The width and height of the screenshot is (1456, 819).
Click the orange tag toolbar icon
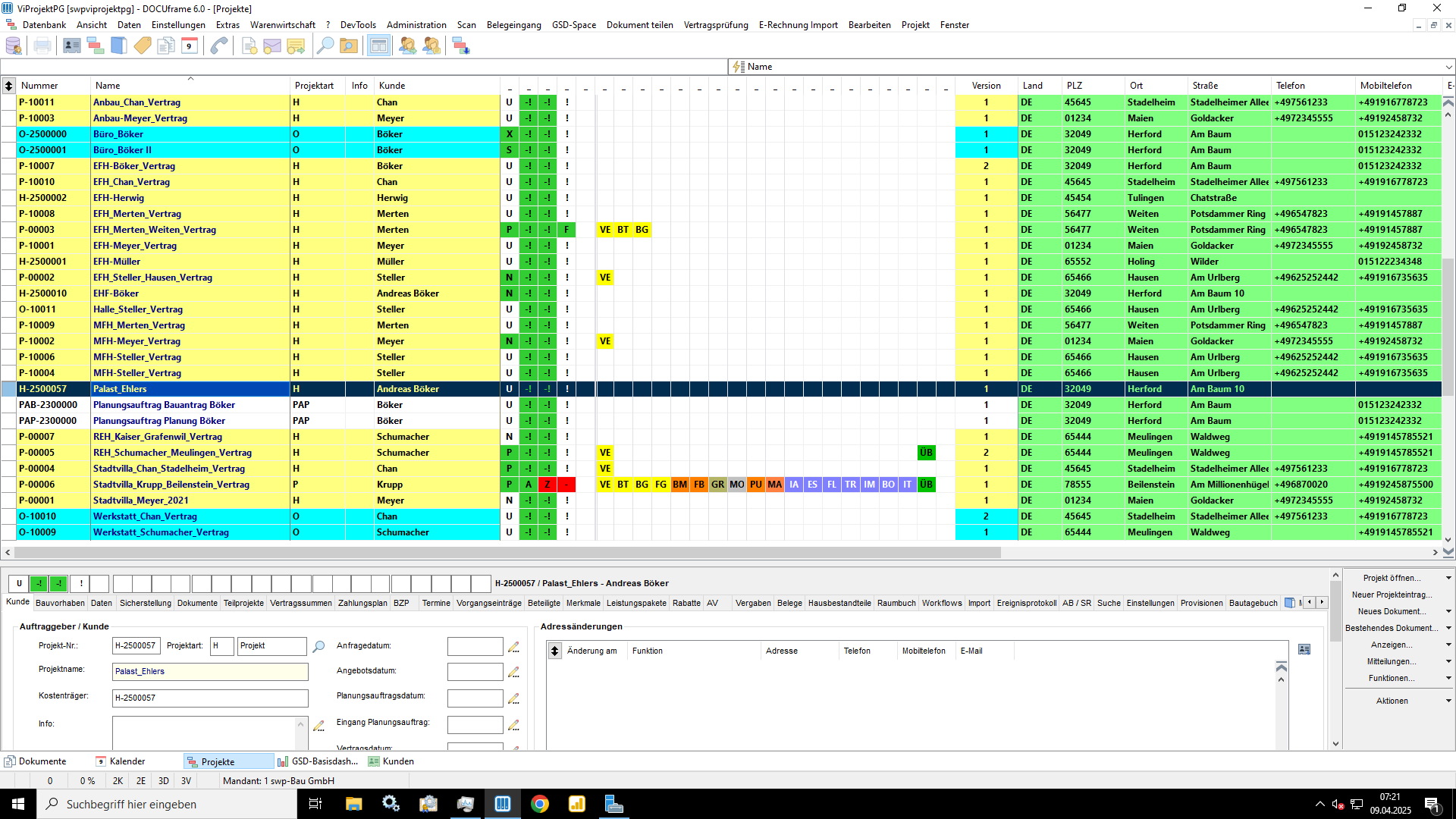click(x=143, y=46)
